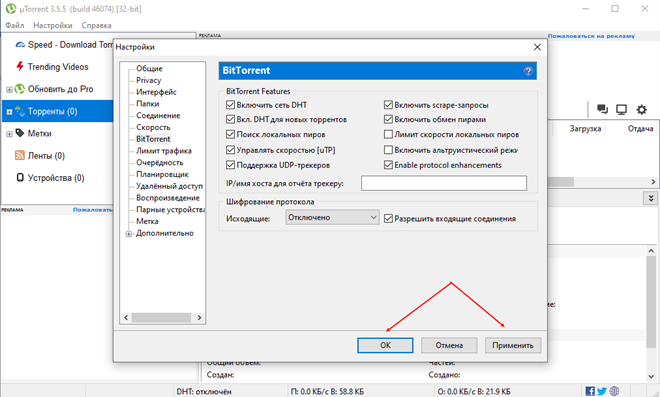Open the Facebook icon in the status bar
This screenshot has width=660, height=397.
590,391
